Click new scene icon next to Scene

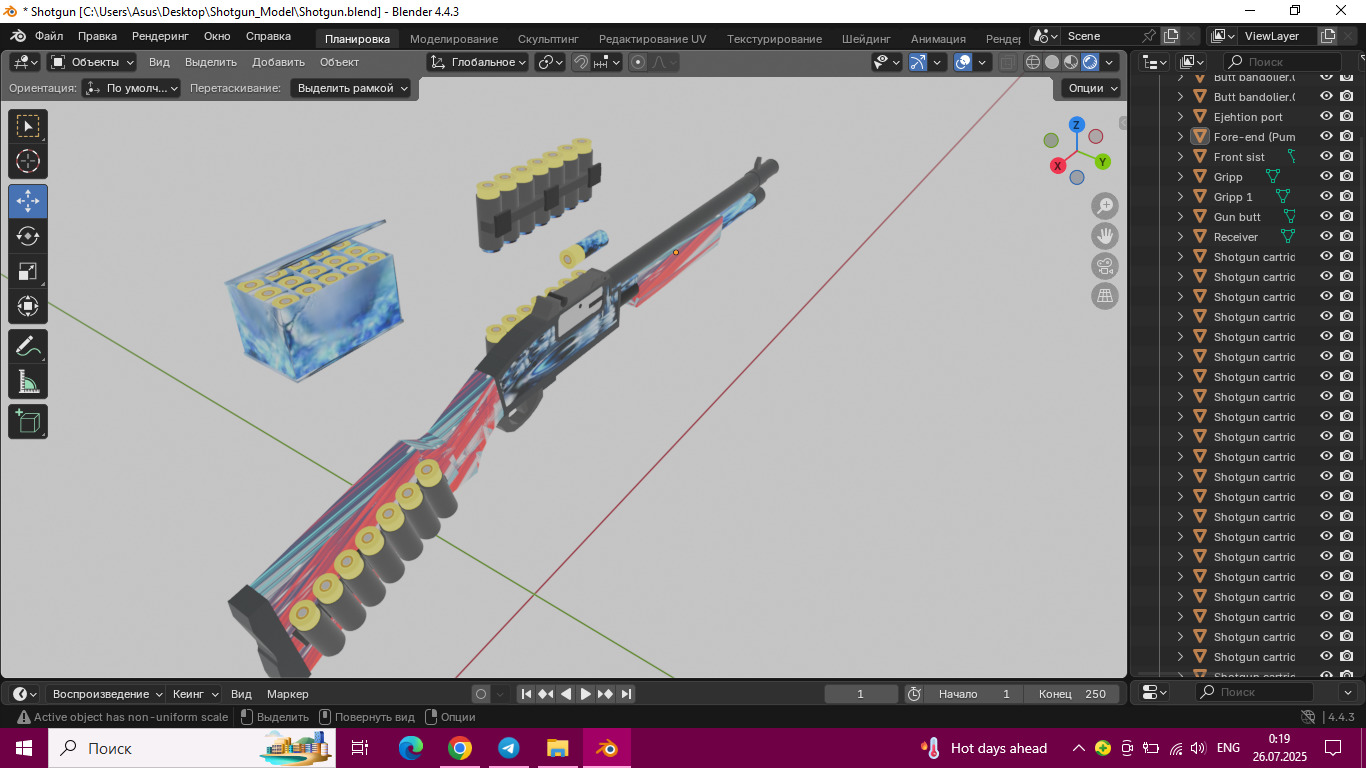click(x=1171, y=36)
